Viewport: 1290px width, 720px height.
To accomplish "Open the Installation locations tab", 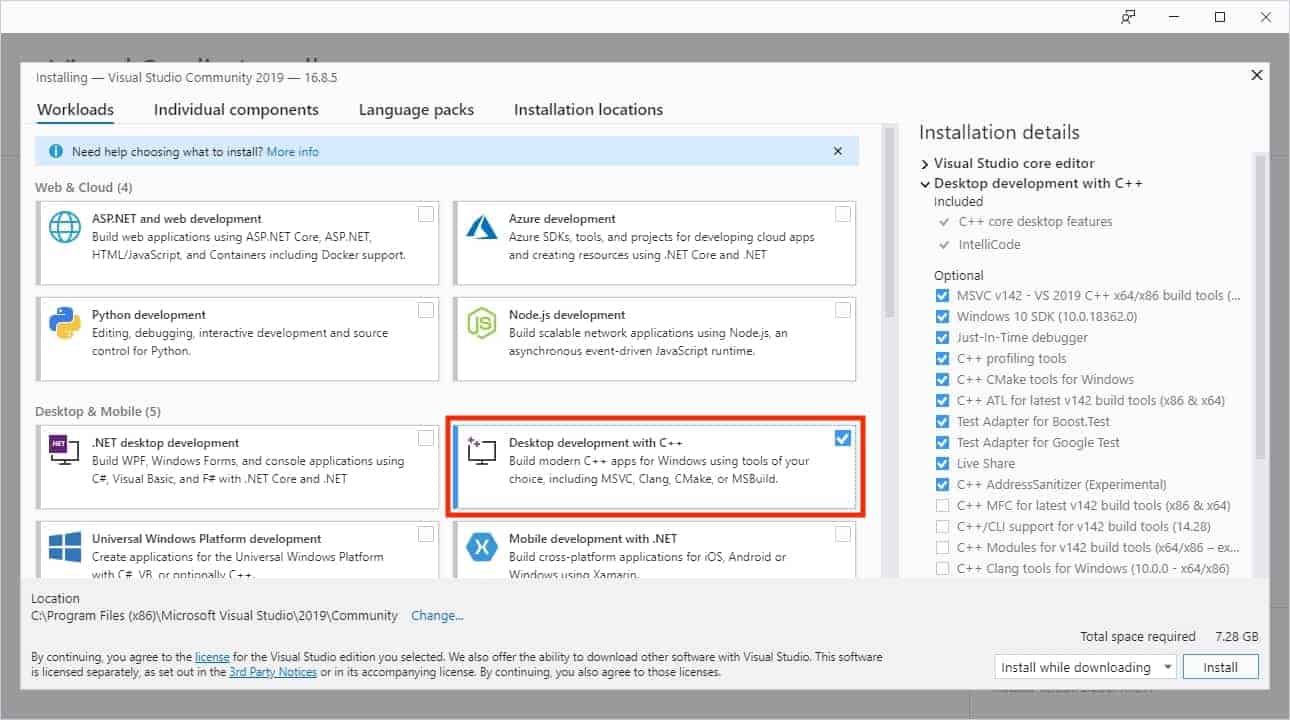I will pyautogui.click(x=588, y=110).
